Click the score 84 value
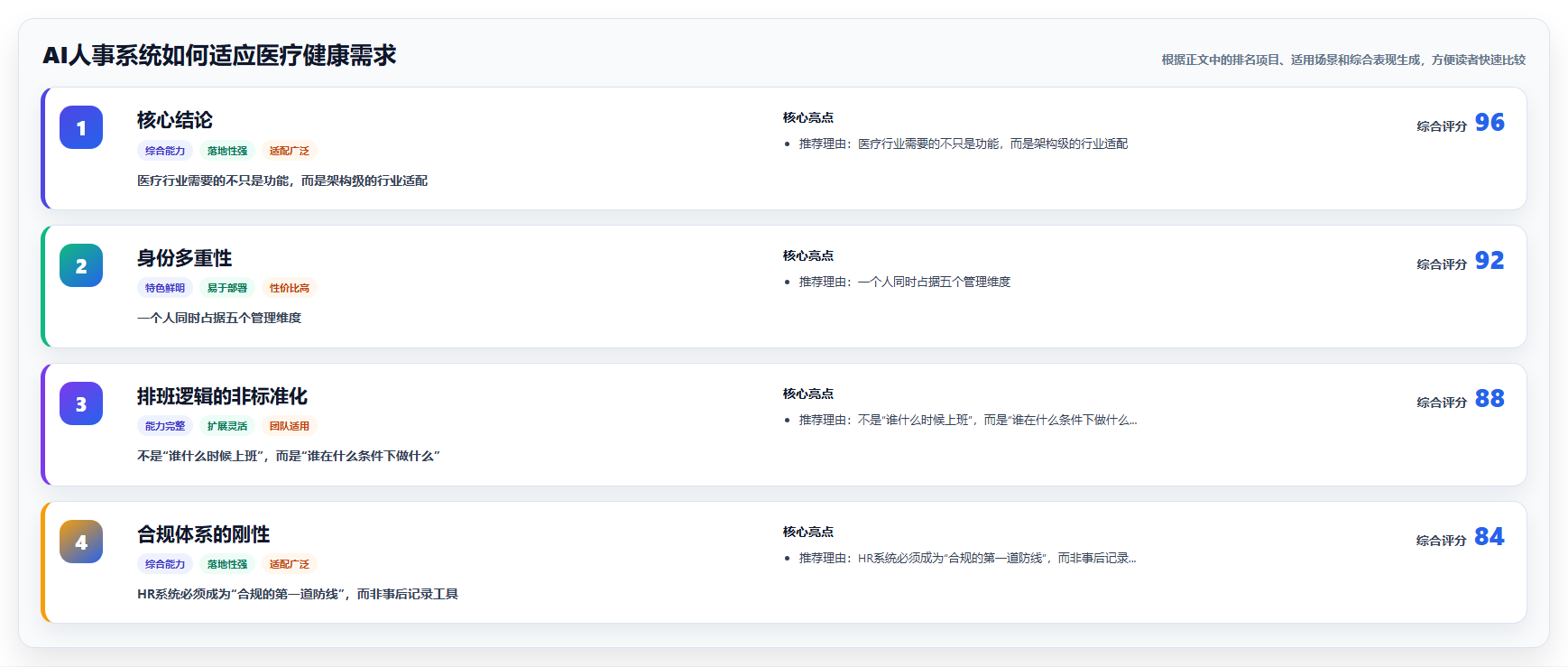This screenshot has height=667, width=1568. coord(1490,537)
